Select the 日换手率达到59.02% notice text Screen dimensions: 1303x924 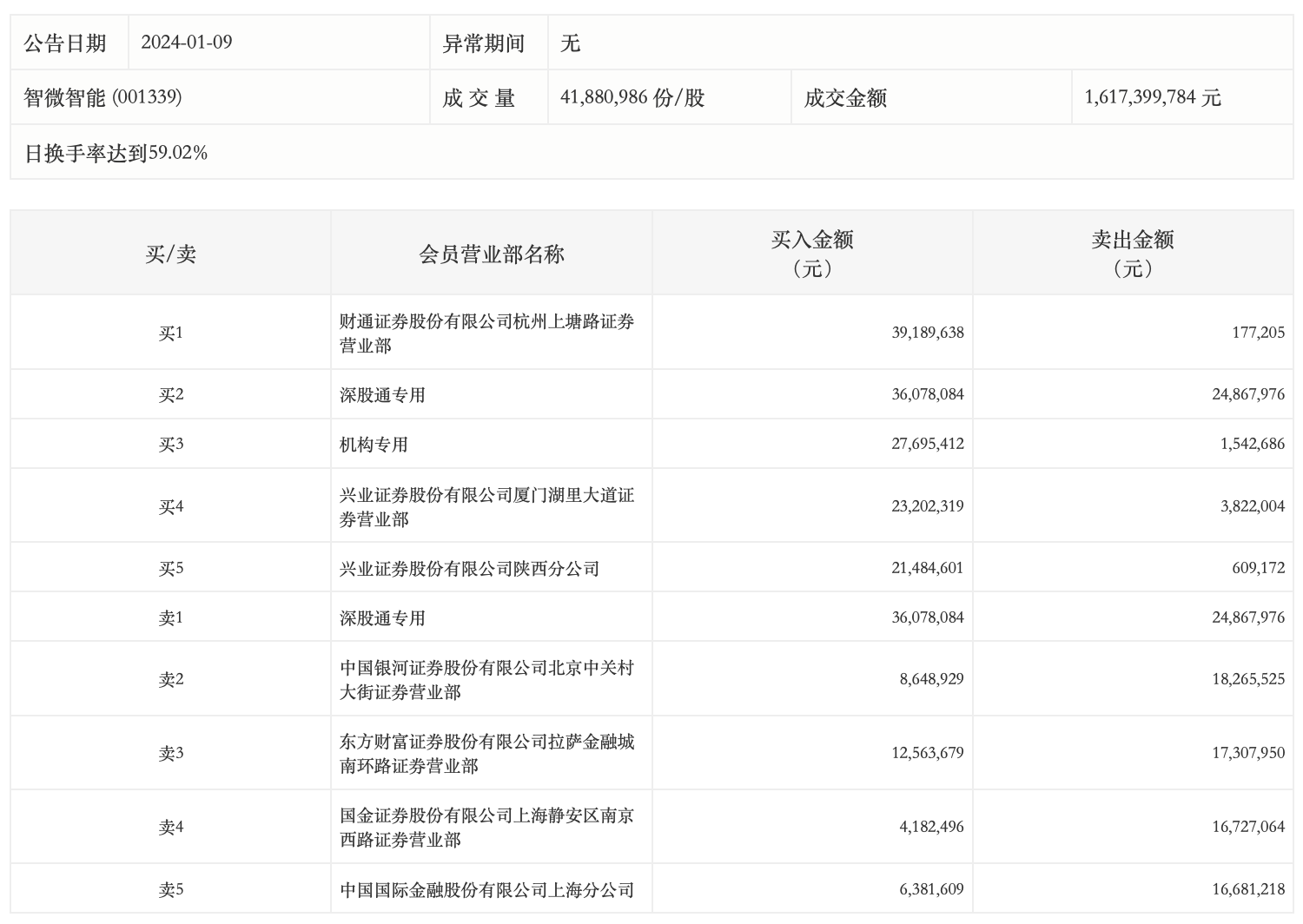point(116,154)
